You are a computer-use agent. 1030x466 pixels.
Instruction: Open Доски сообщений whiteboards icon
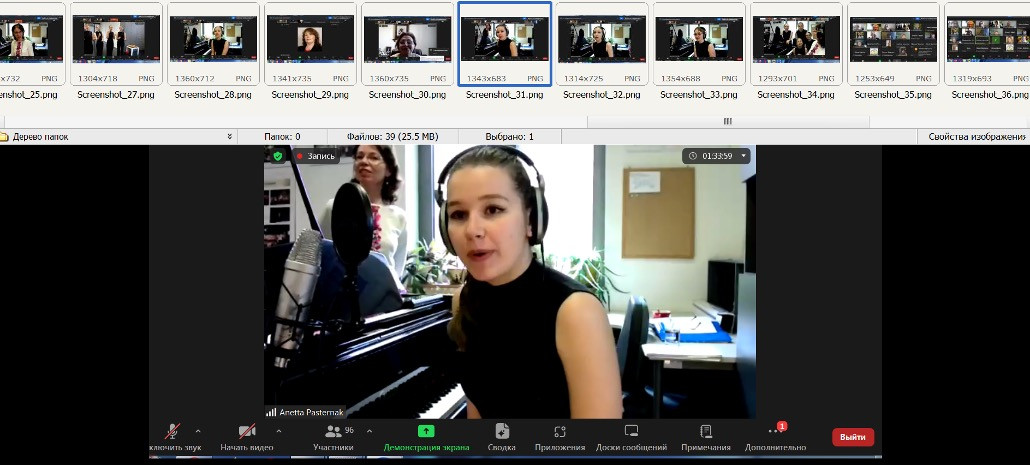(x=631, y=431)
